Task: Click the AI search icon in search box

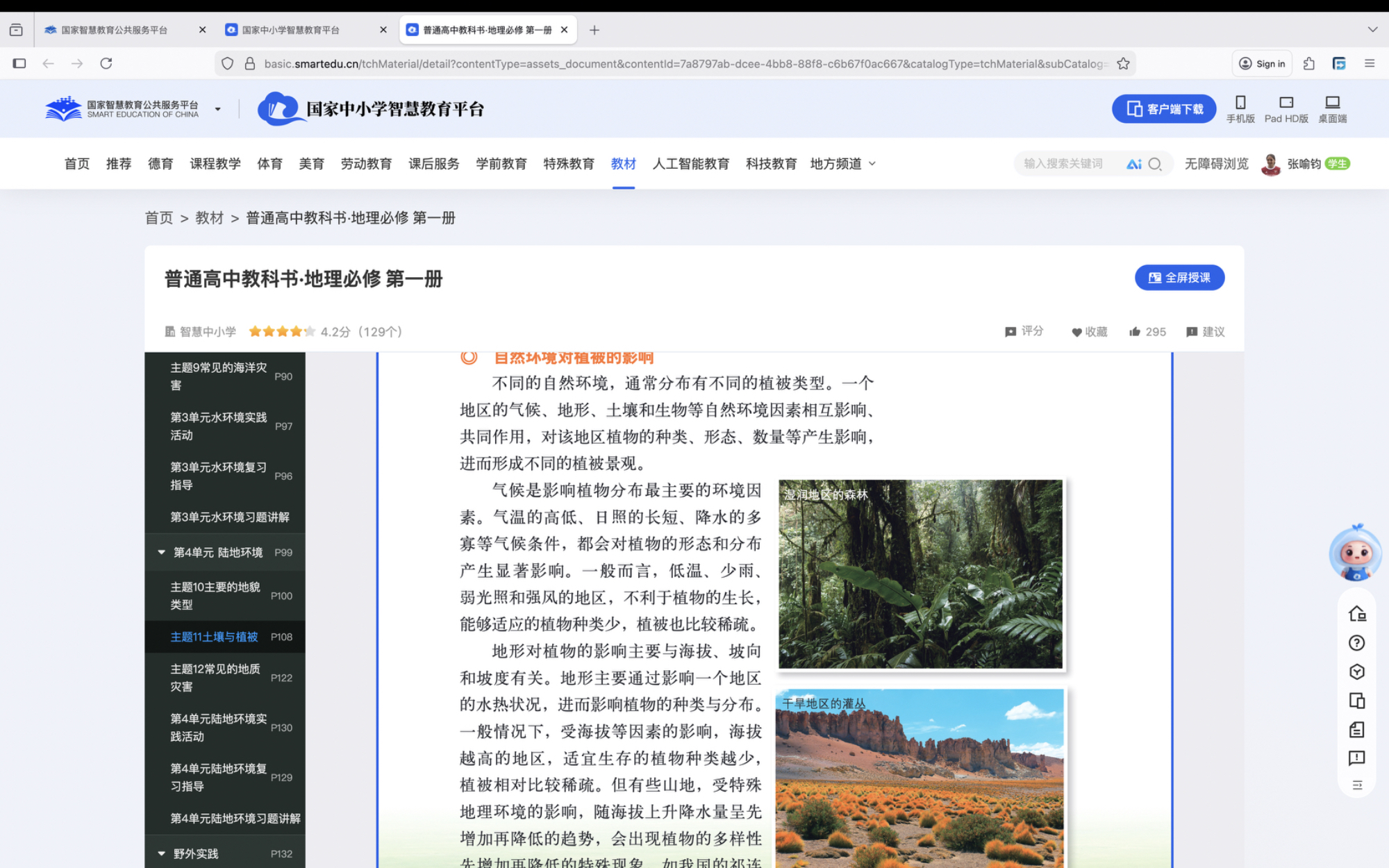Action: pyautogui.click(x=1134, y=164)
